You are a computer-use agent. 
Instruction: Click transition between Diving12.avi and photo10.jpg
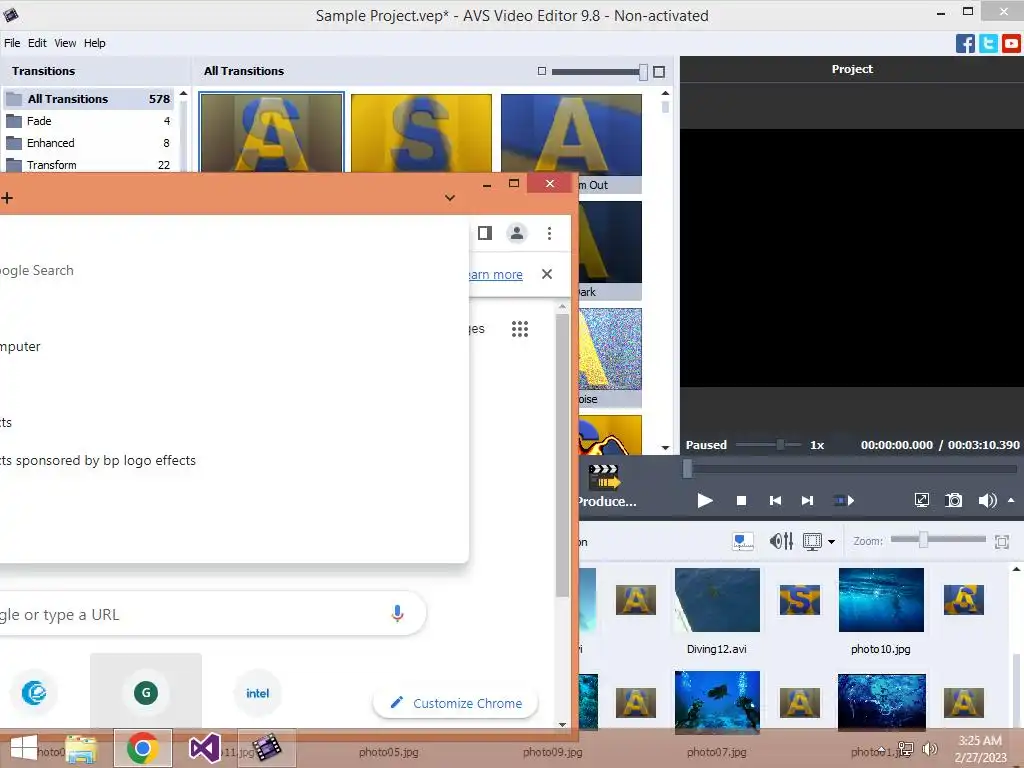(799, 600)
